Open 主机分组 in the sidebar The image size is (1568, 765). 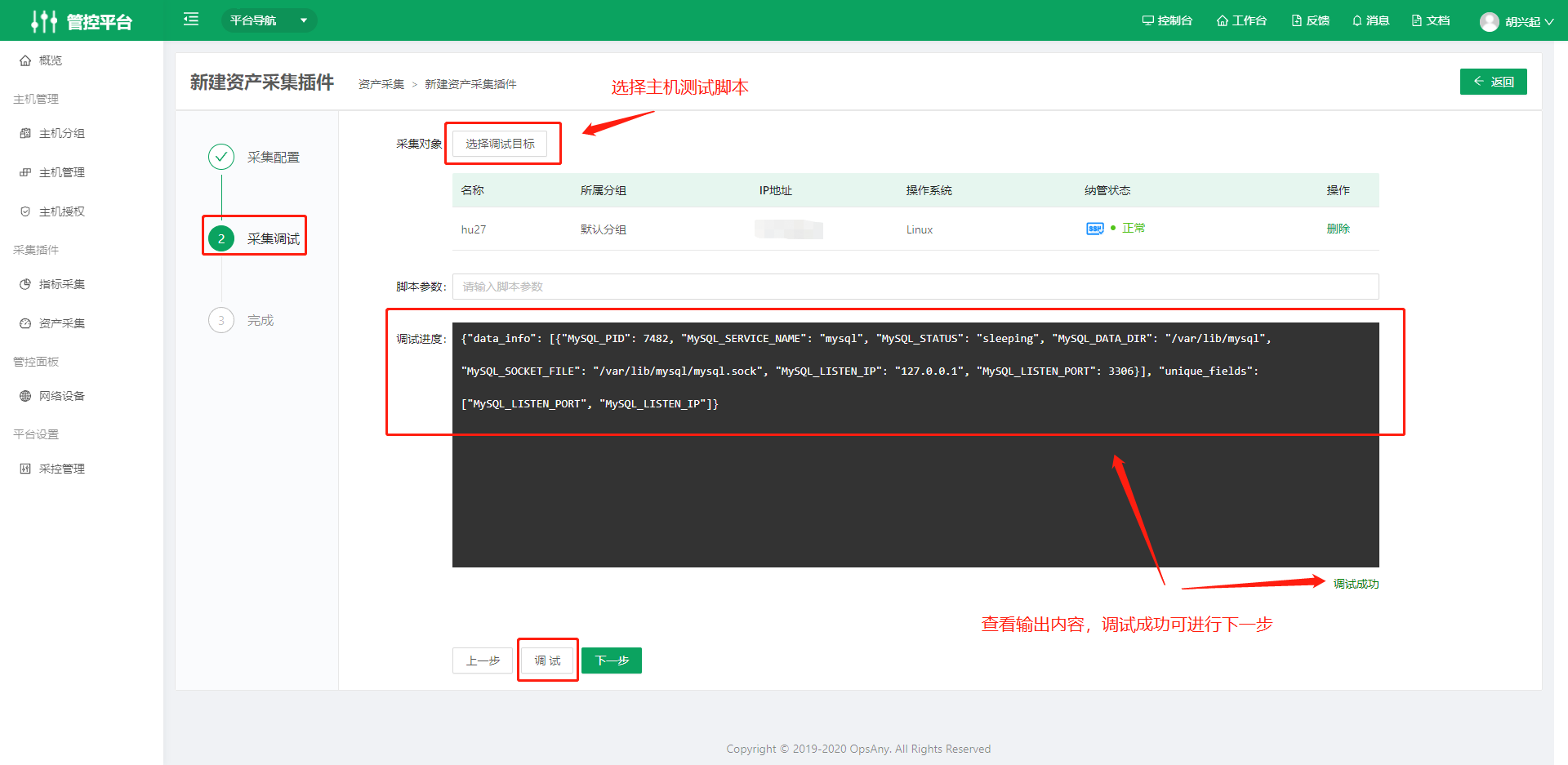(x=62, y=133)
